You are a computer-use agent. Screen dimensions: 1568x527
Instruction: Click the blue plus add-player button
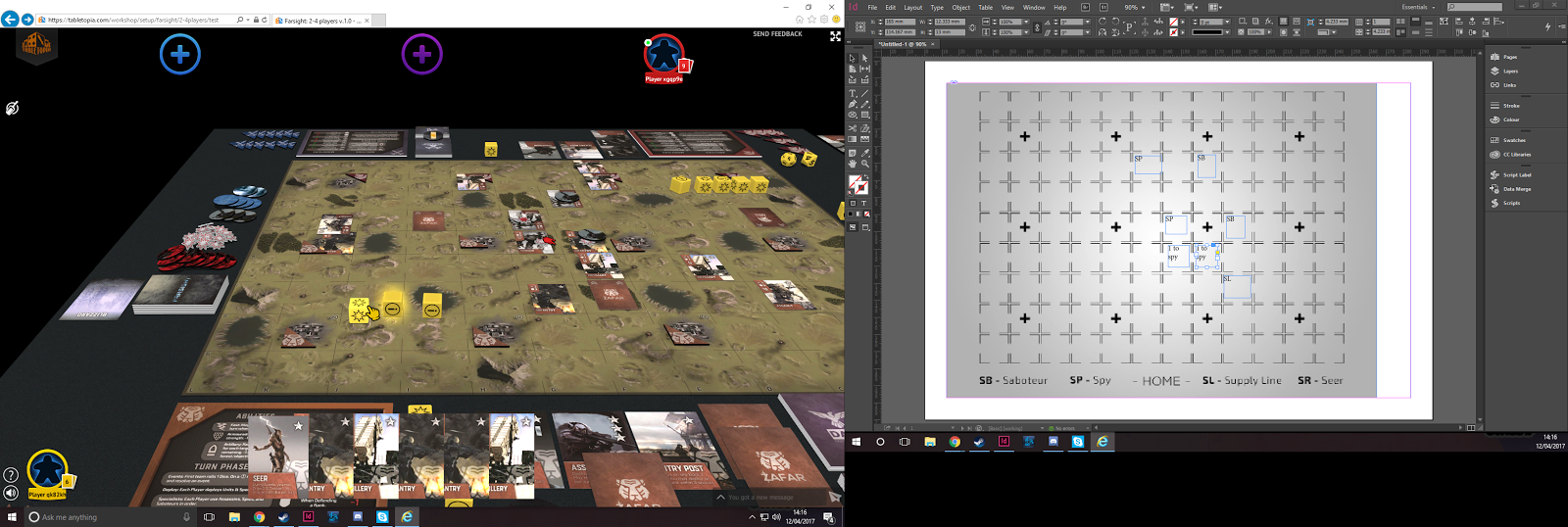coord(180,55)
